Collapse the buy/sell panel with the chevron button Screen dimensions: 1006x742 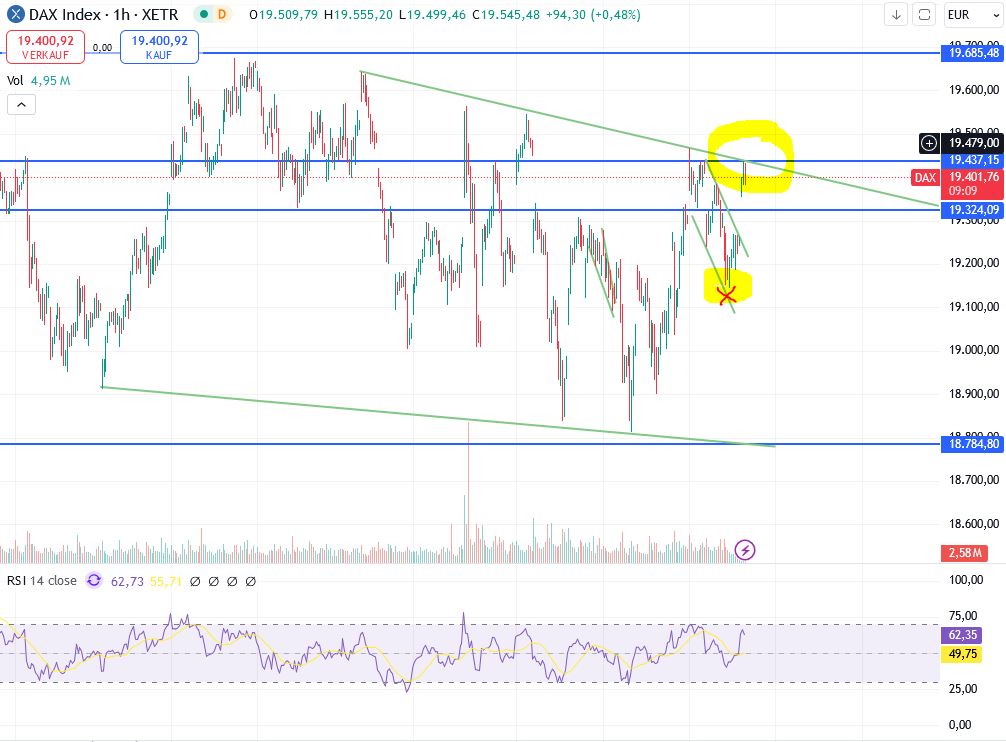(x=21, y=104)
